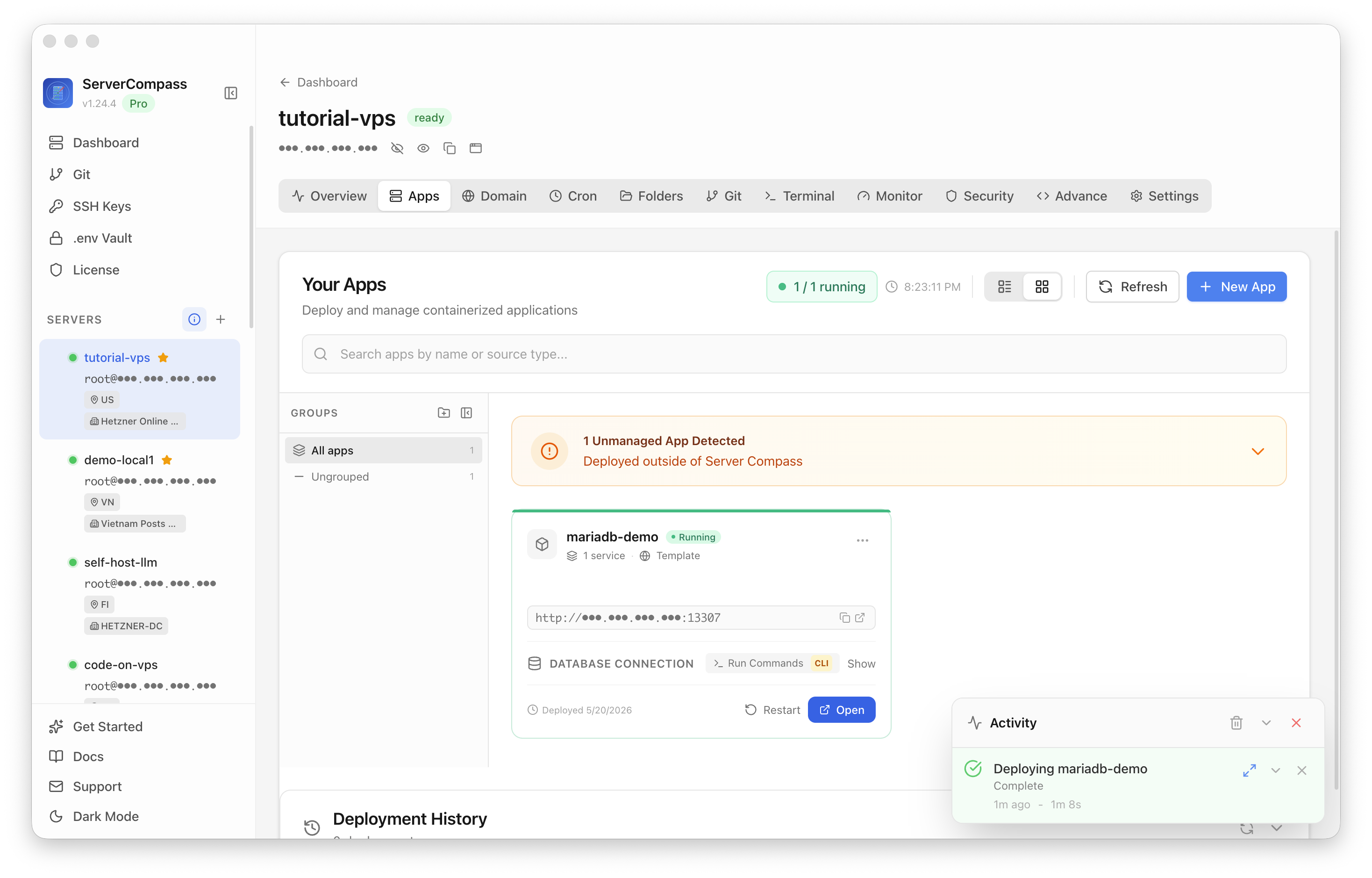Select demo-local1 server

coord(140,491)
